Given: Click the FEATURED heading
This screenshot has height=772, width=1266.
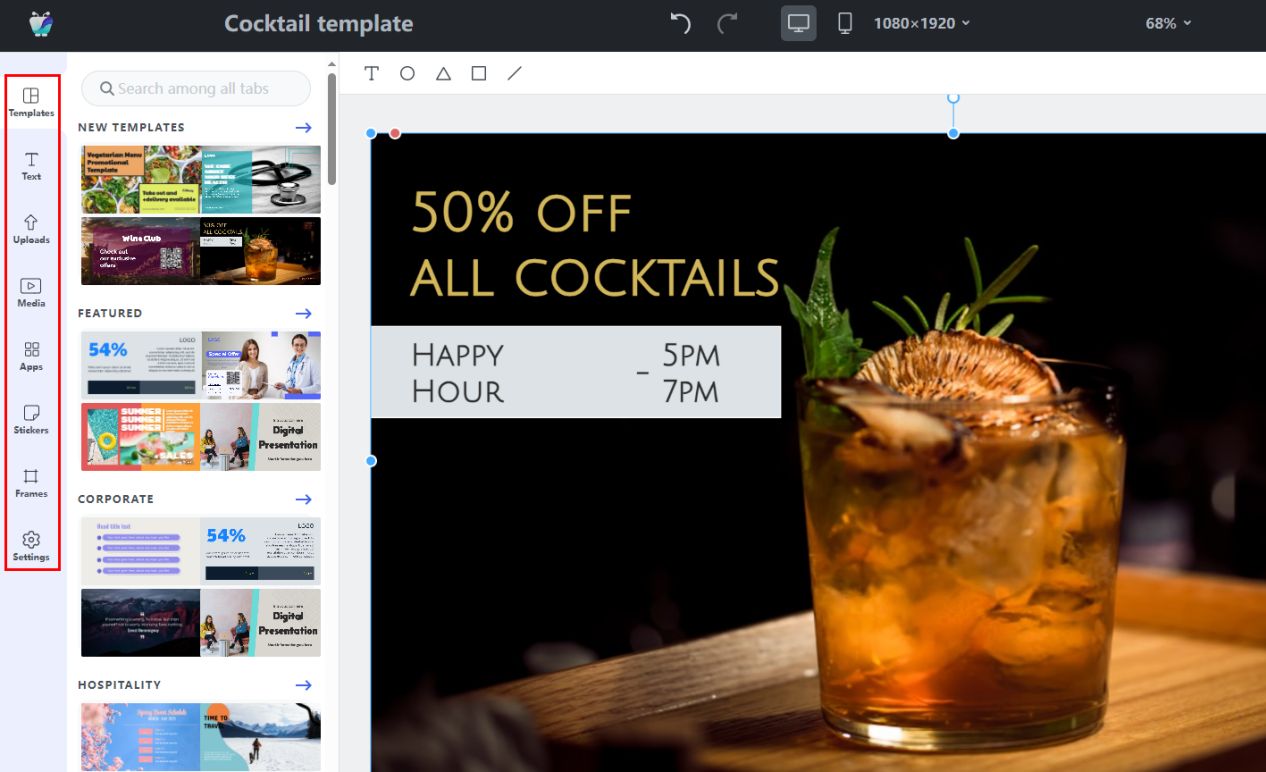Looking at the screenshot, I should click(x=110, y=314).
